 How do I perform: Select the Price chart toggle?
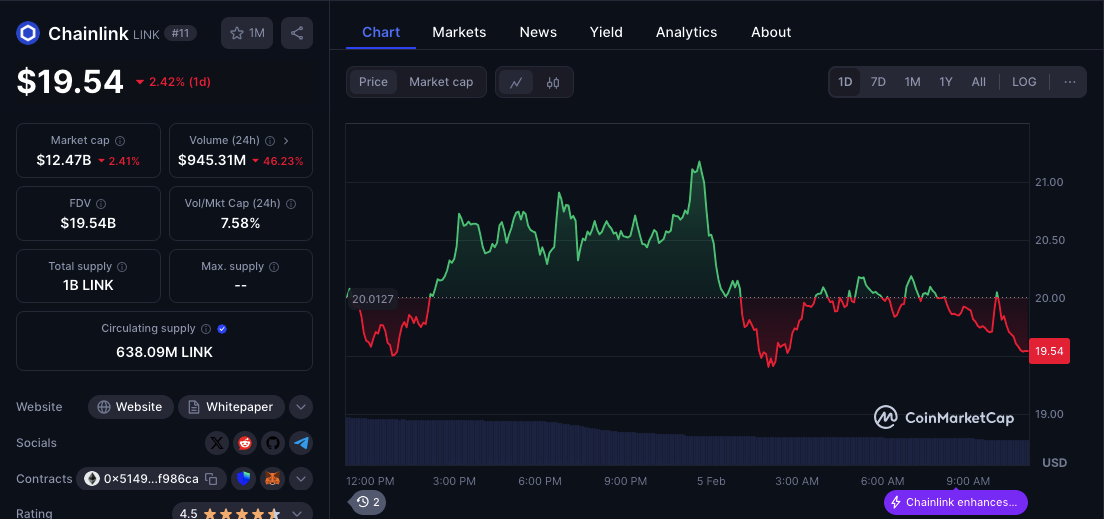[x=373, y=82]
